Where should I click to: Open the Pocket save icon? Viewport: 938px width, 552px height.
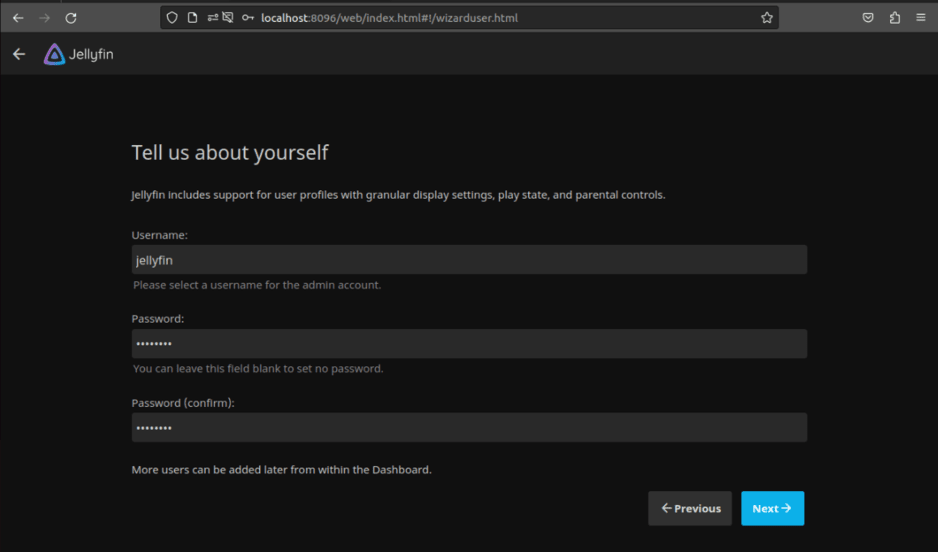(868, 18)
